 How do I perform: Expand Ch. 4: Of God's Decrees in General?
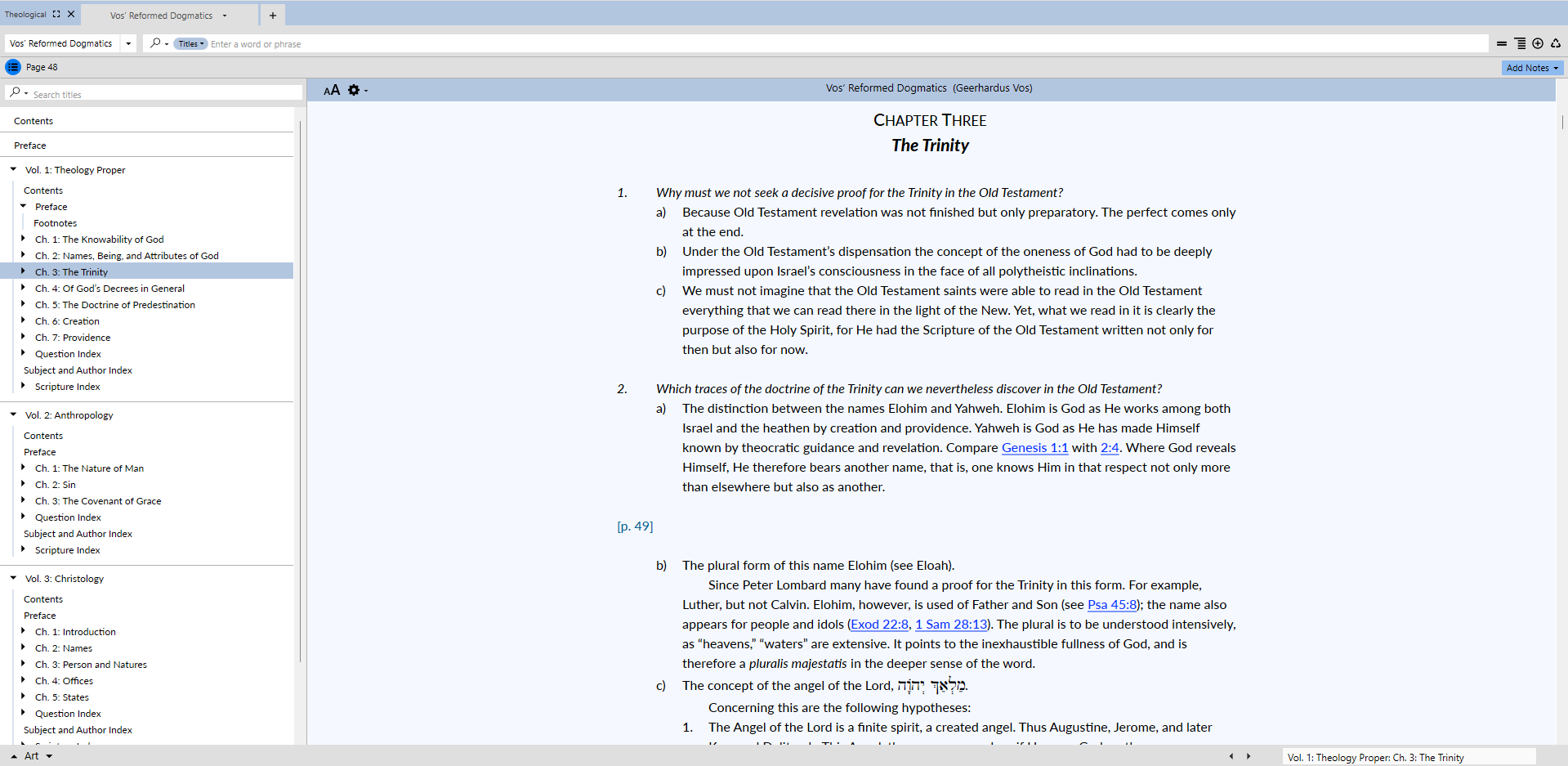click(23, 288)
